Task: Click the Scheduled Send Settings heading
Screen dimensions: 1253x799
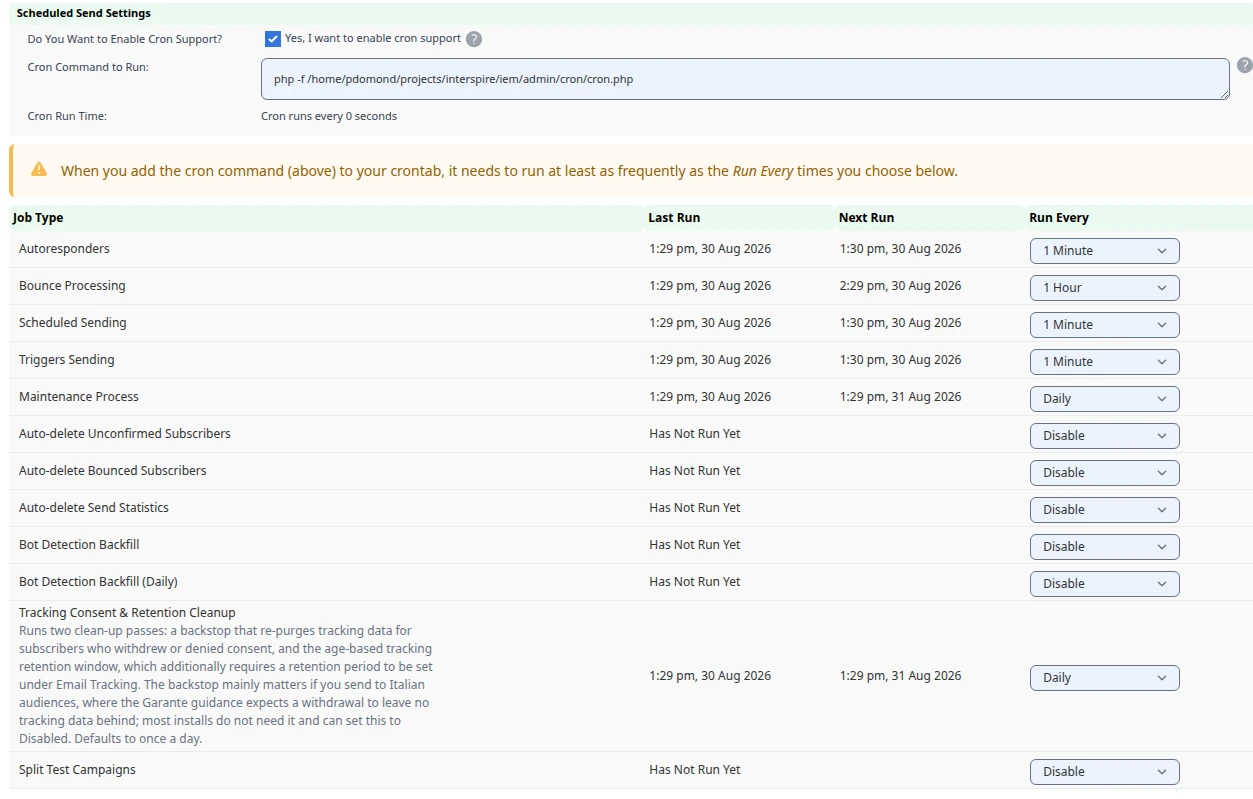Action: pyautogui.click(x=84, y=14)
